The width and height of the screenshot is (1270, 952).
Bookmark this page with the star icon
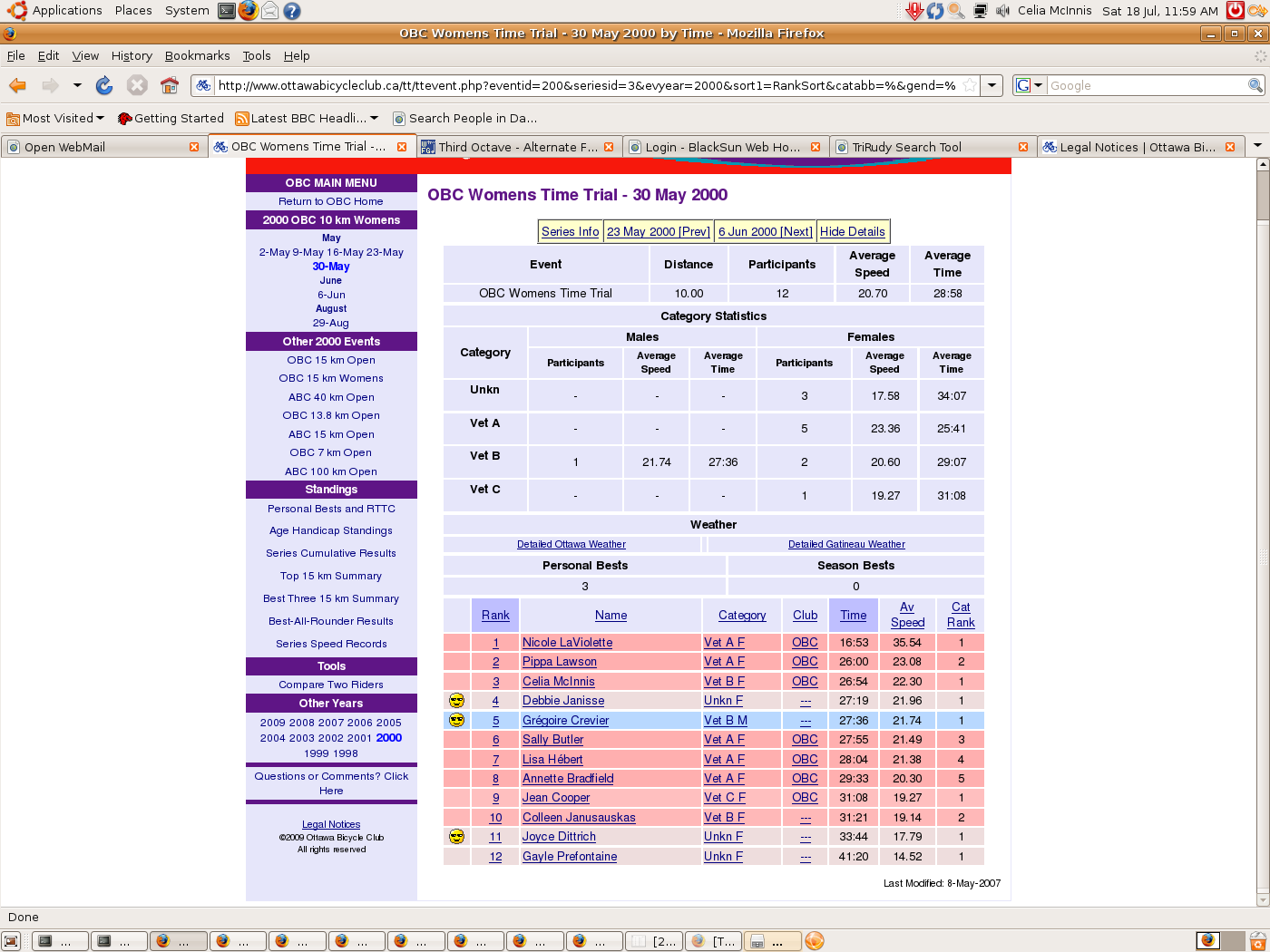pyautogui.click(x=970, y=85)
